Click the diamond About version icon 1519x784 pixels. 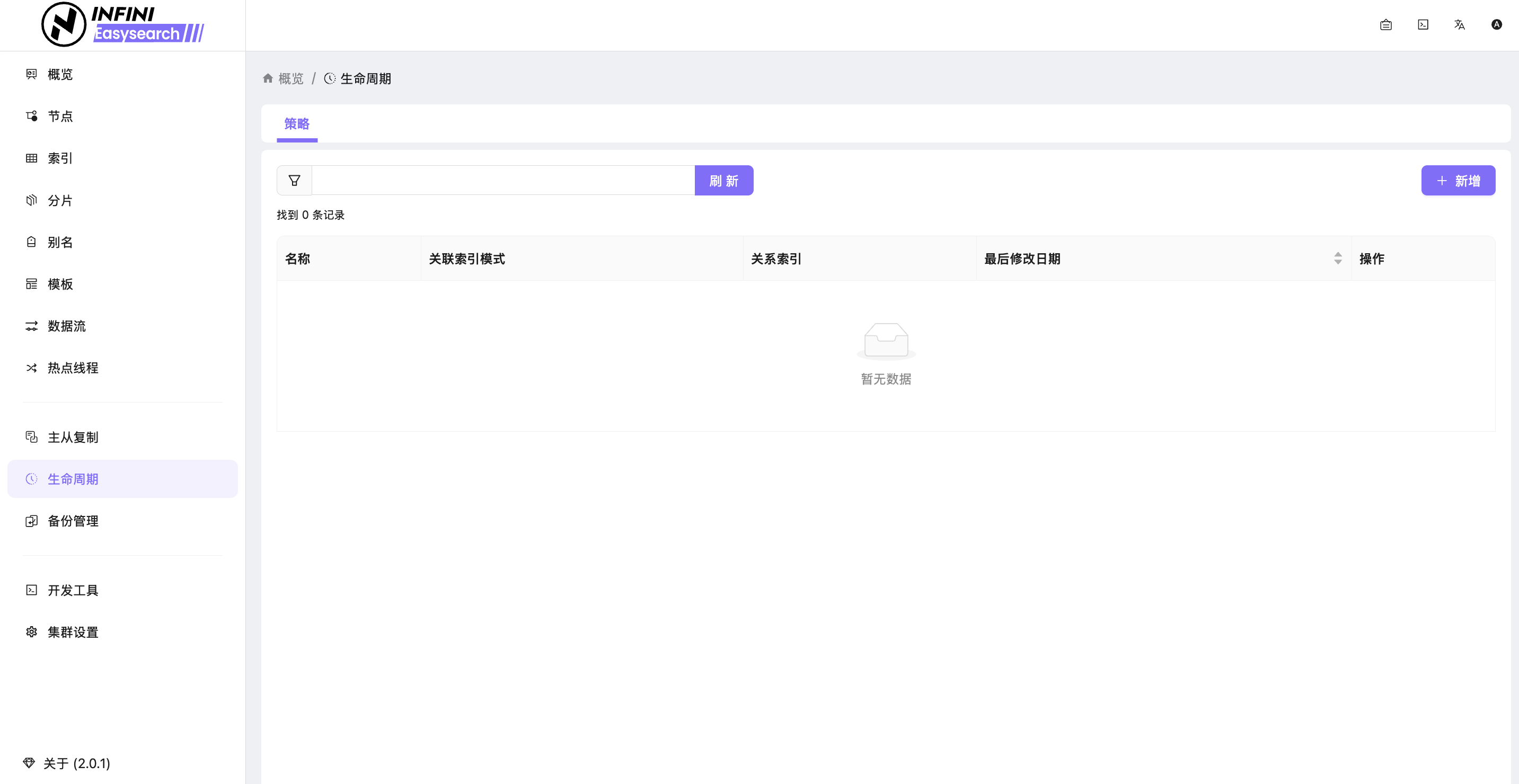tap(29, 763)
